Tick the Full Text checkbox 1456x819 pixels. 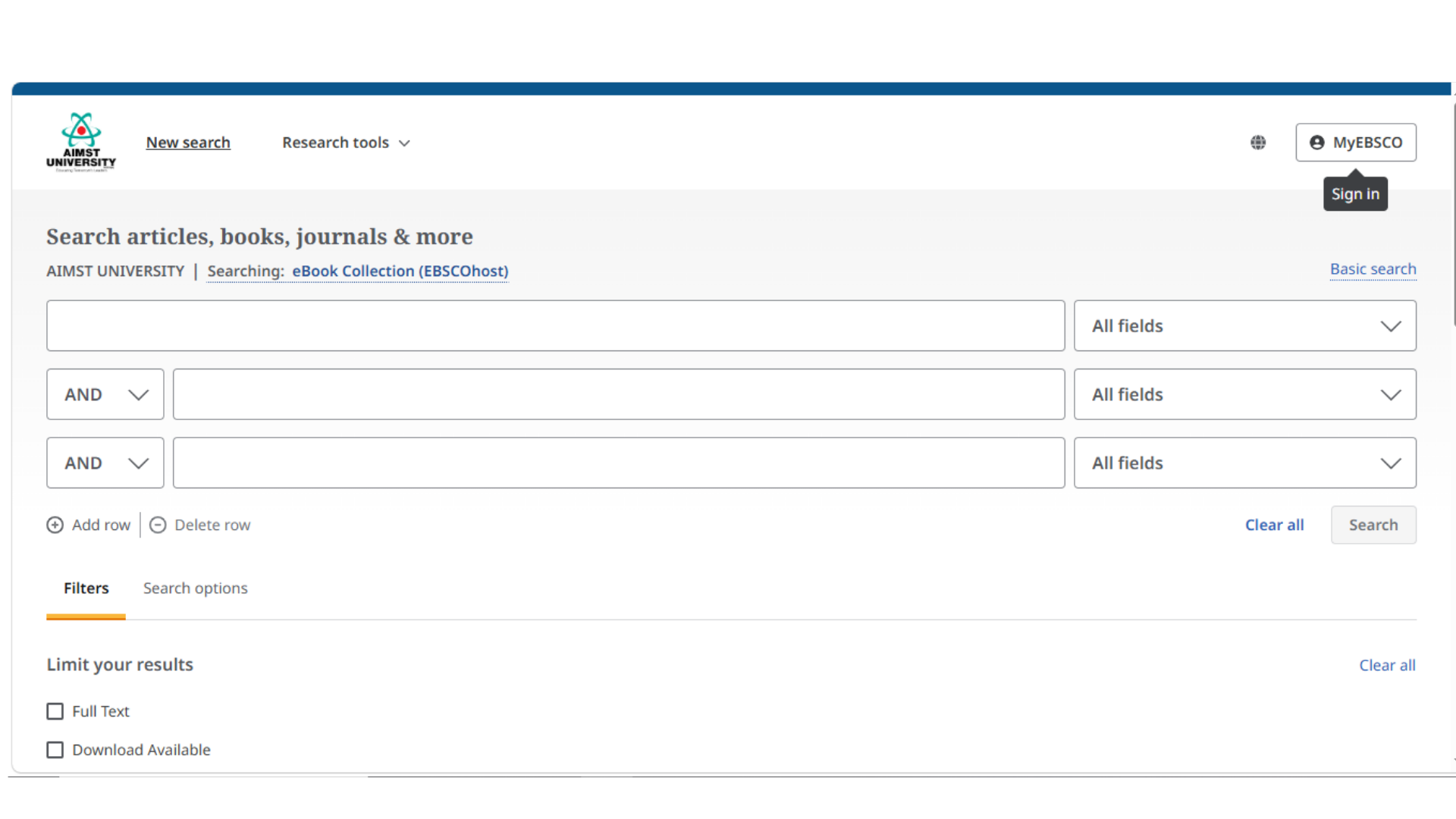click(x=55, y=711)
